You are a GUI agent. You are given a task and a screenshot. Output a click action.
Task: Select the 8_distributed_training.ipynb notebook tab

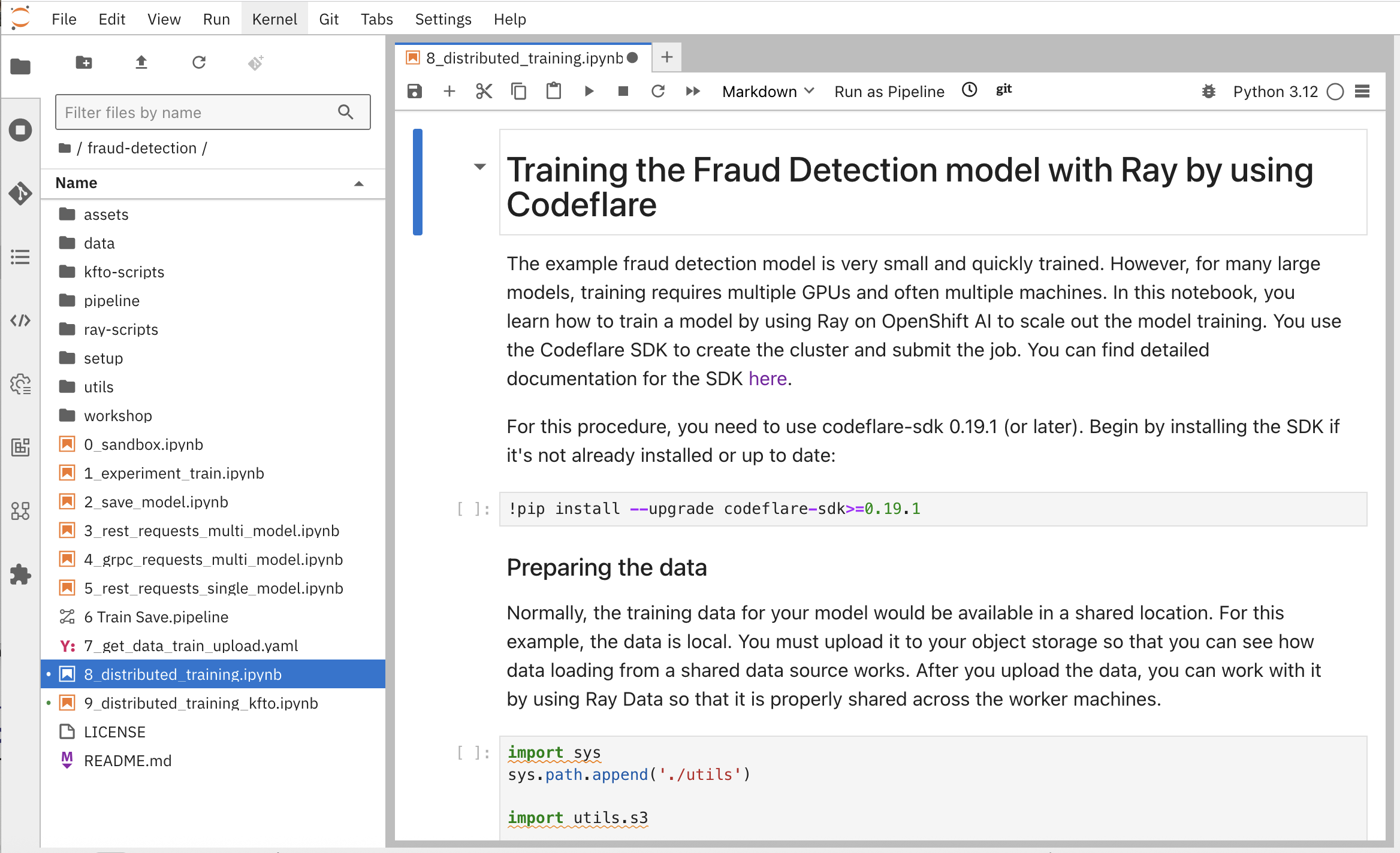click(524, 58)
